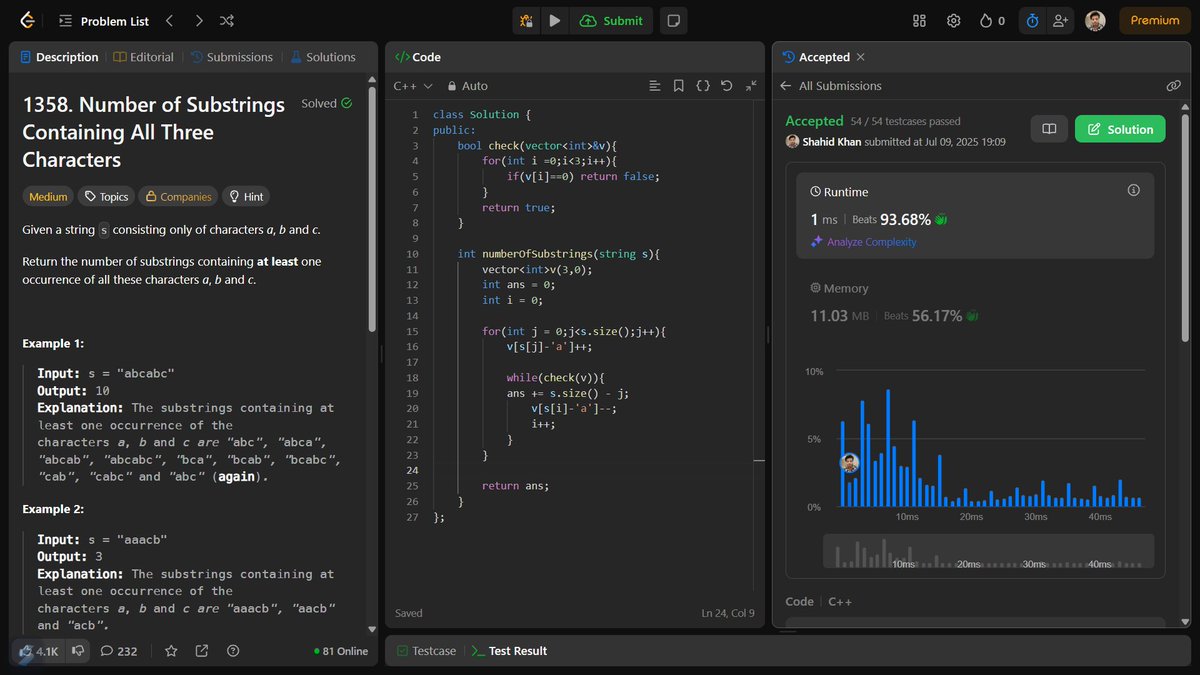The height and width of the screenshot is (675, 1200).
Task: Copy submission link icon
Action: click(1174, 86)
